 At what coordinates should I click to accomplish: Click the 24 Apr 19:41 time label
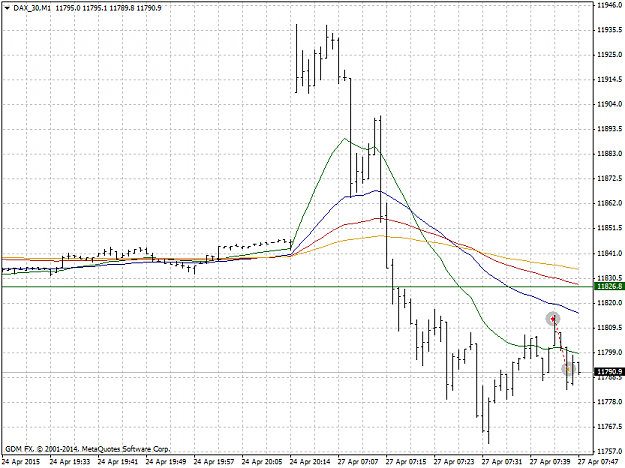tap(118, 462)
